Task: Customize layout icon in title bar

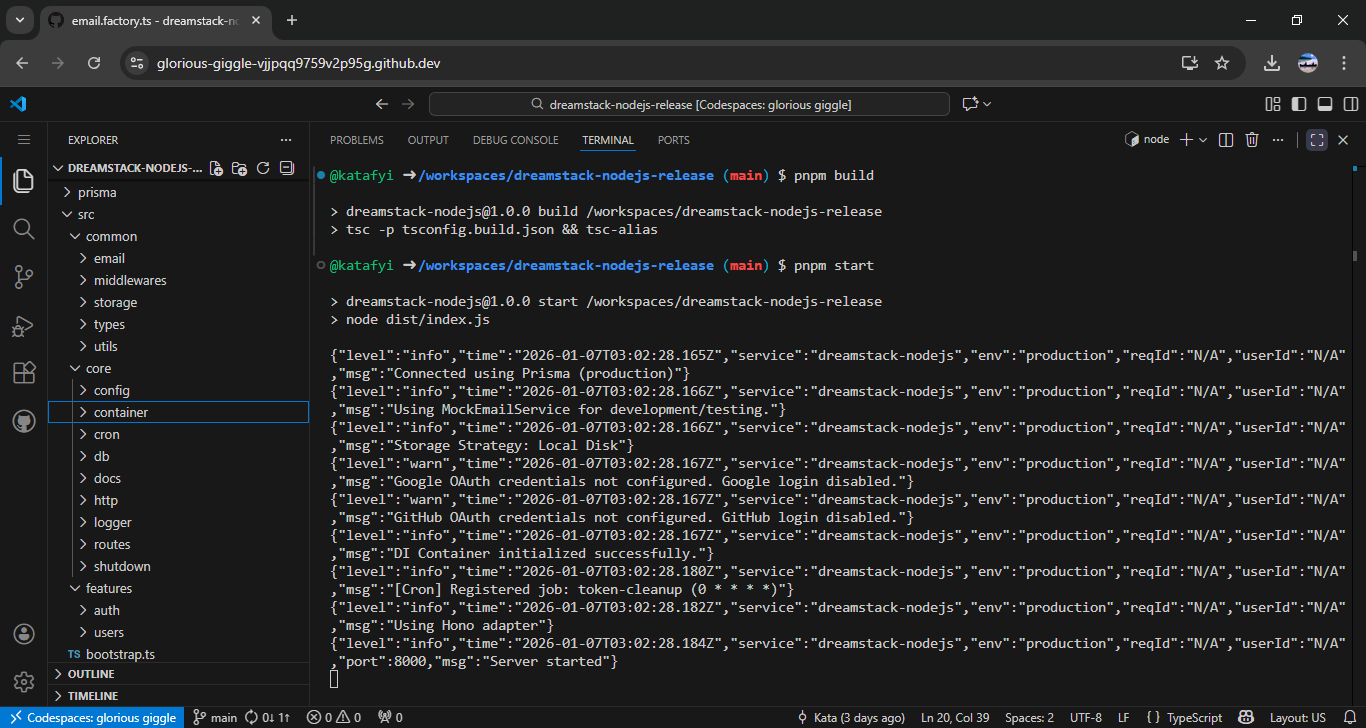Action: pyautogui.click(x=1273, y=104)
